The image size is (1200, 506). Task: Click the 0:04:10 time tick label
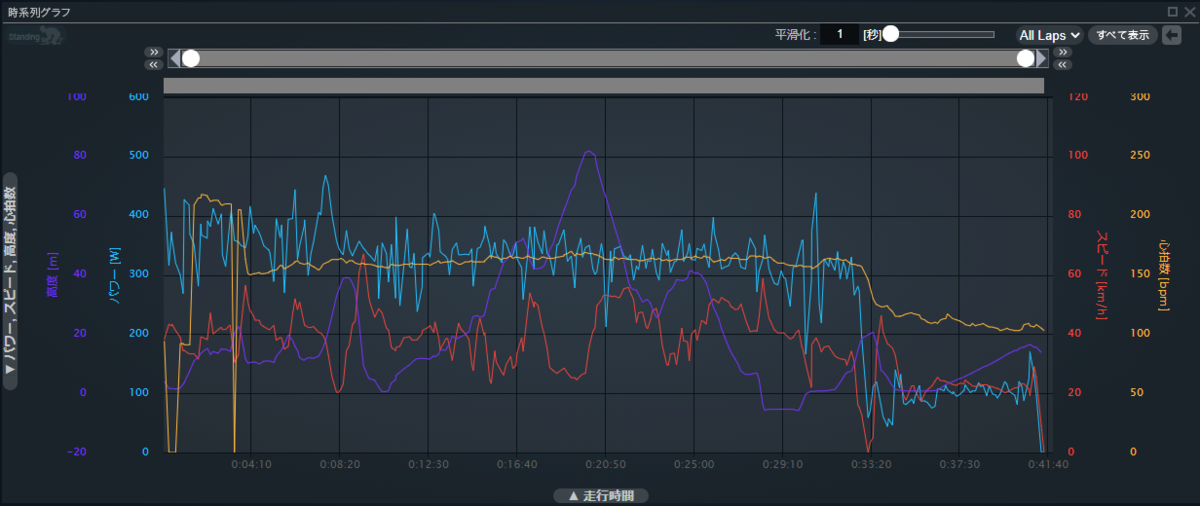[x=252, y=465]
